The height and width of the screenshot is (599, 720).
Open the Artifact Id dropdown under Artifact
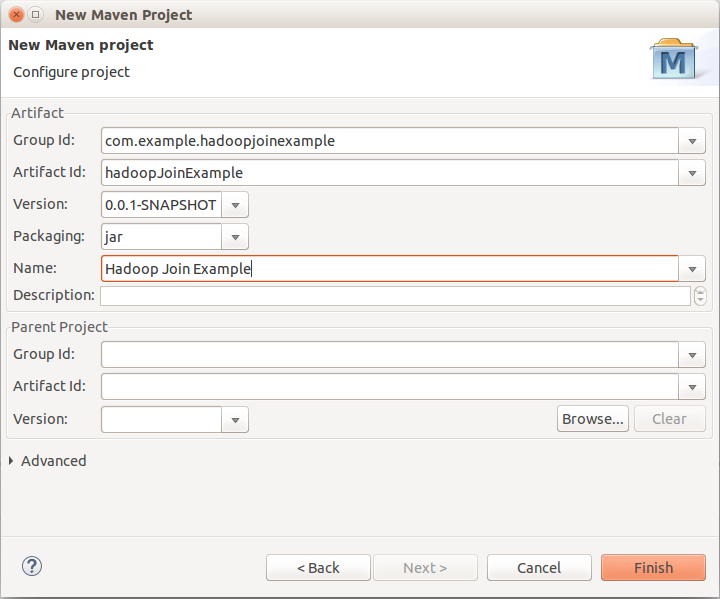pos(692,173)
